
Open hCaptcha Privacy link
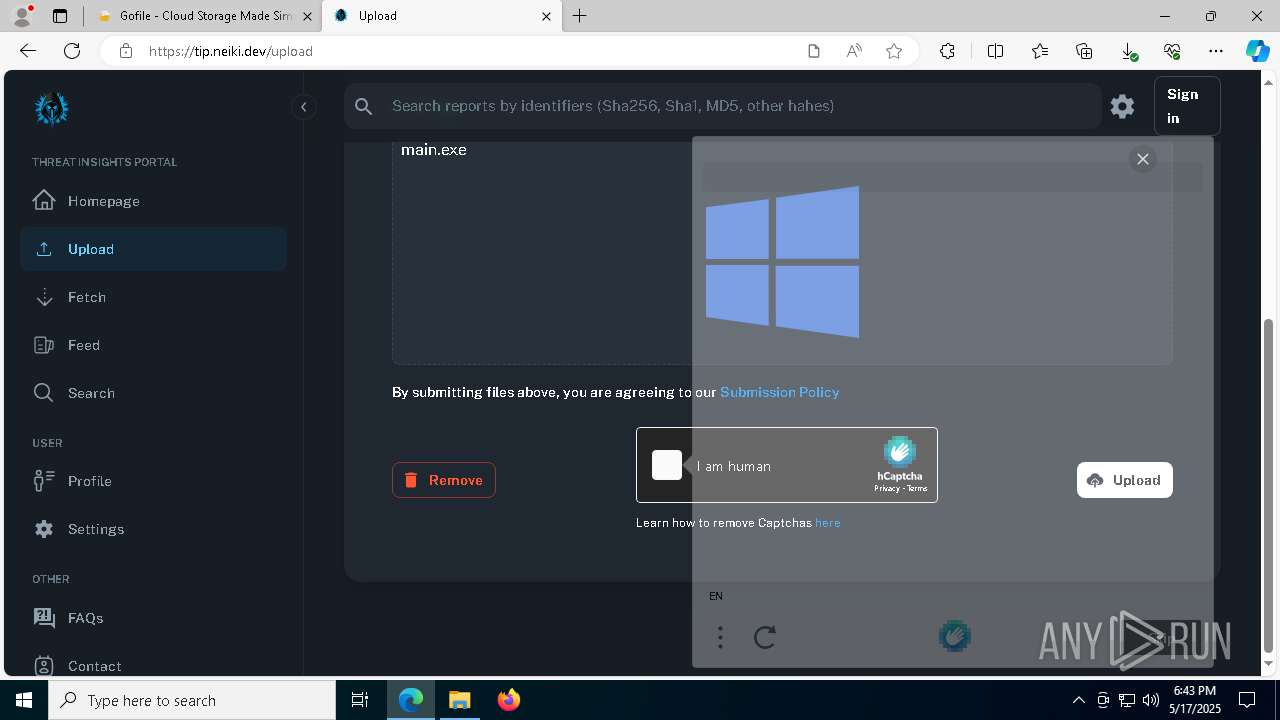click(887, 489)
